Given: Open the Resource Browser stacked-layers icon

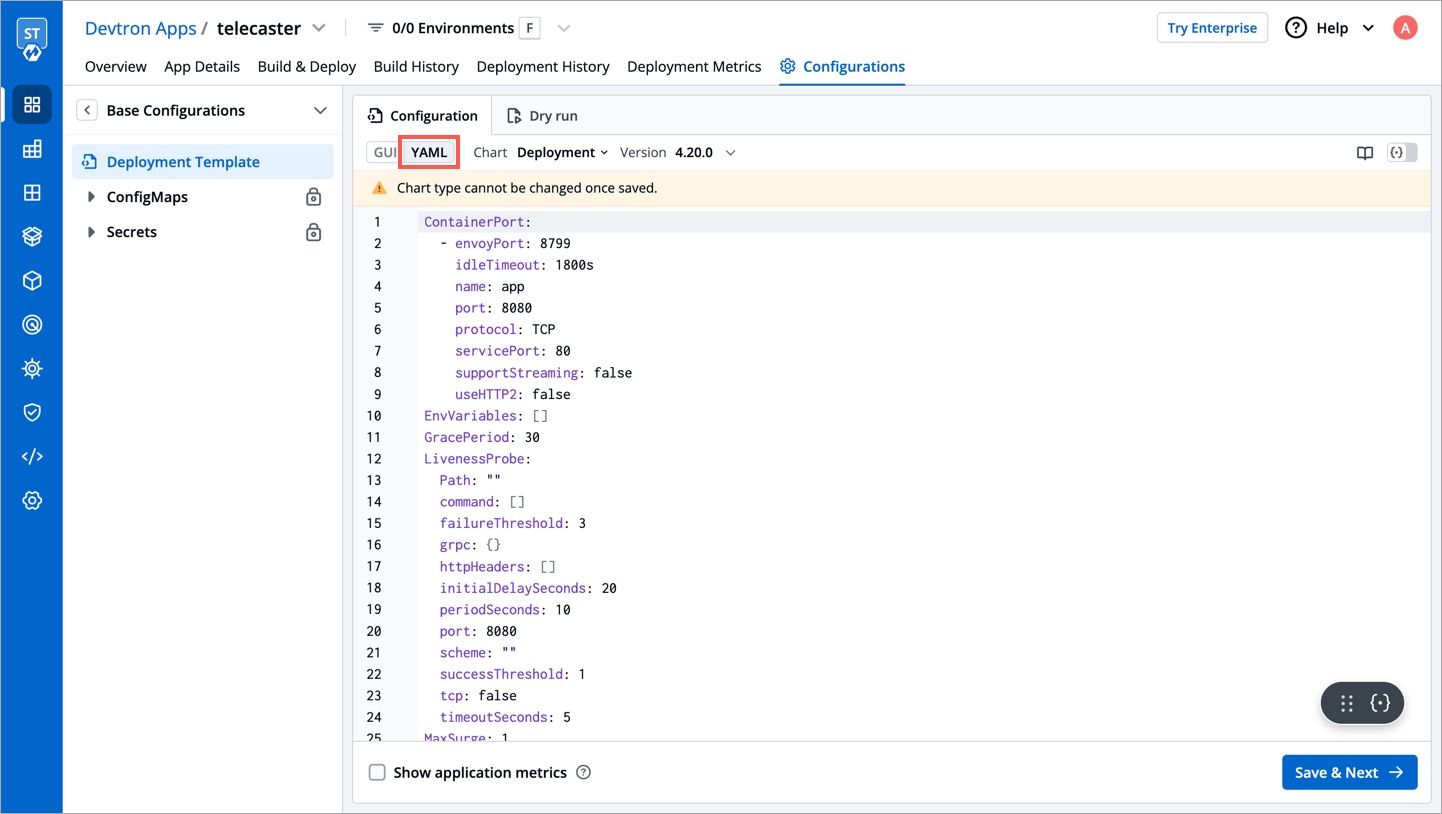Looking at the screenshot, I should pos(32,236).
